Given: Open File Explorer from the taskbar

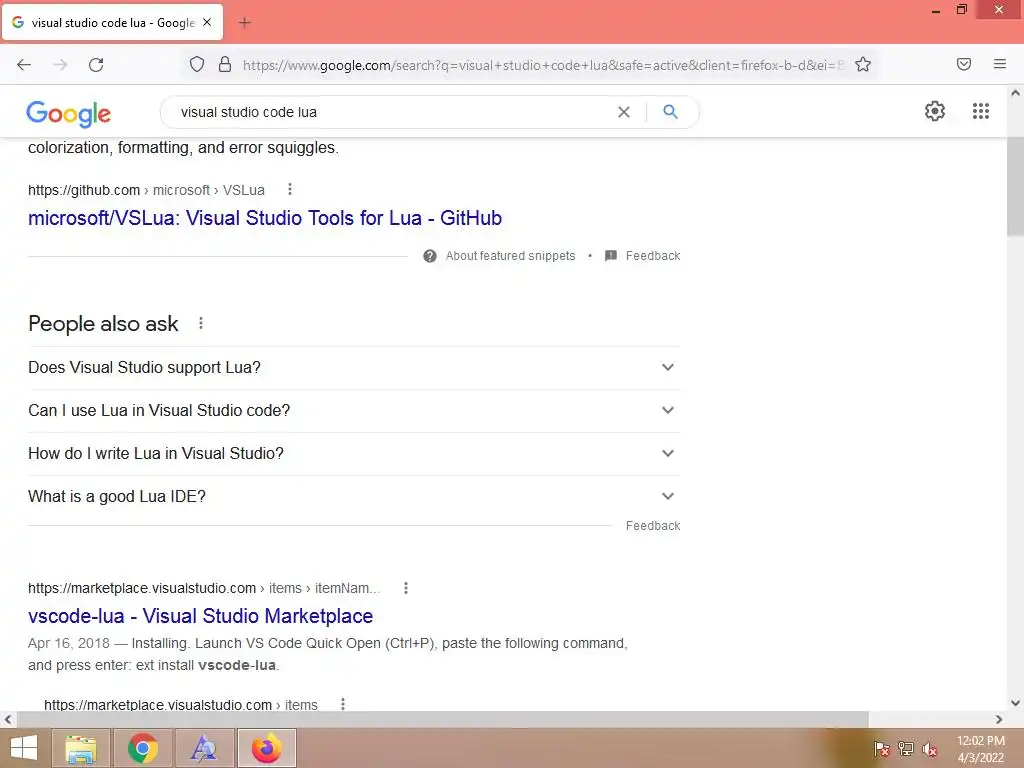Looking at the screenshot, I should [x=81, y=748].
